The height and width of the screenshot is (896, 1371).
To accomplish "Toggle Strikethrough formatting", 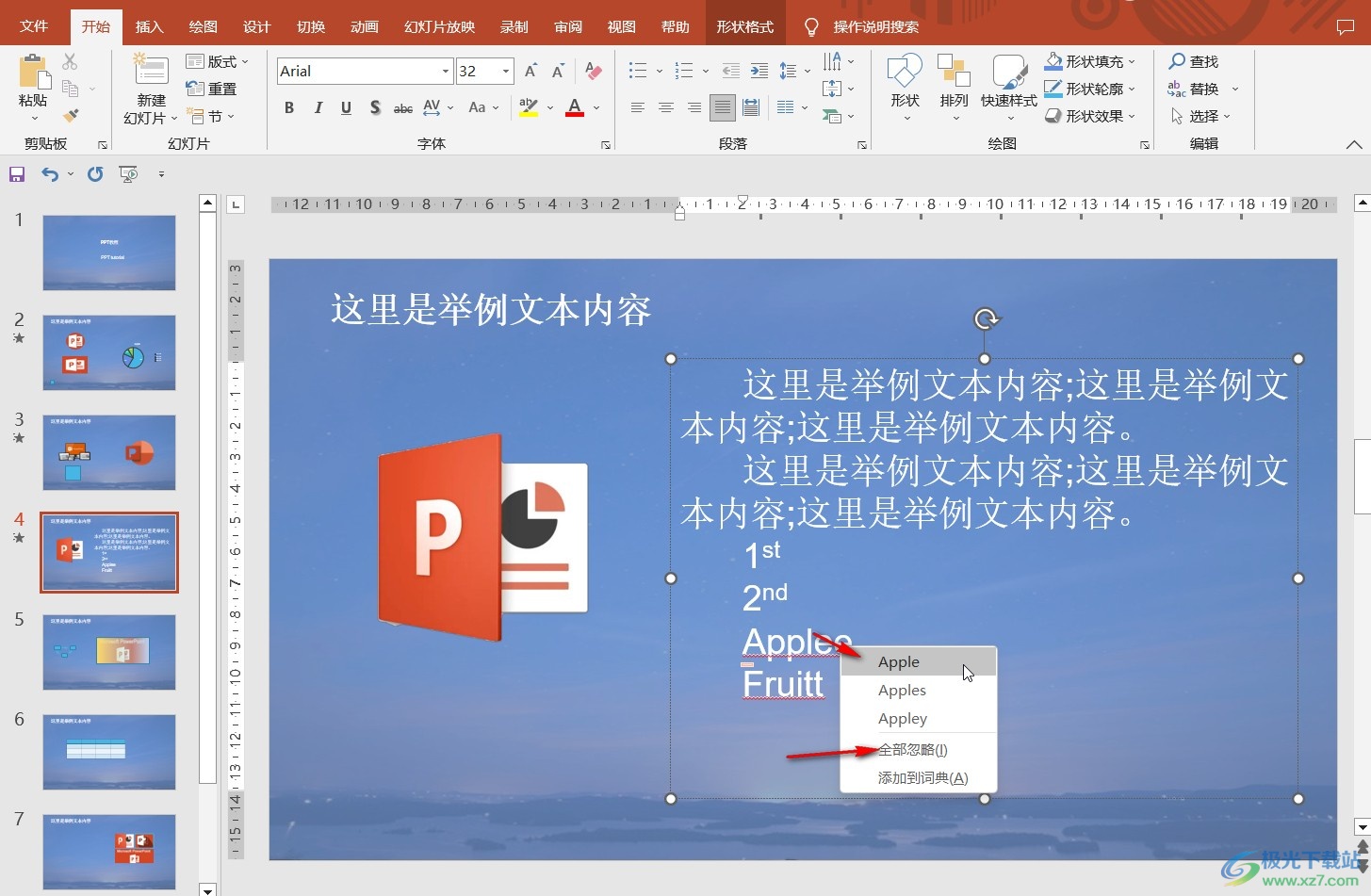I will (403, 108).
